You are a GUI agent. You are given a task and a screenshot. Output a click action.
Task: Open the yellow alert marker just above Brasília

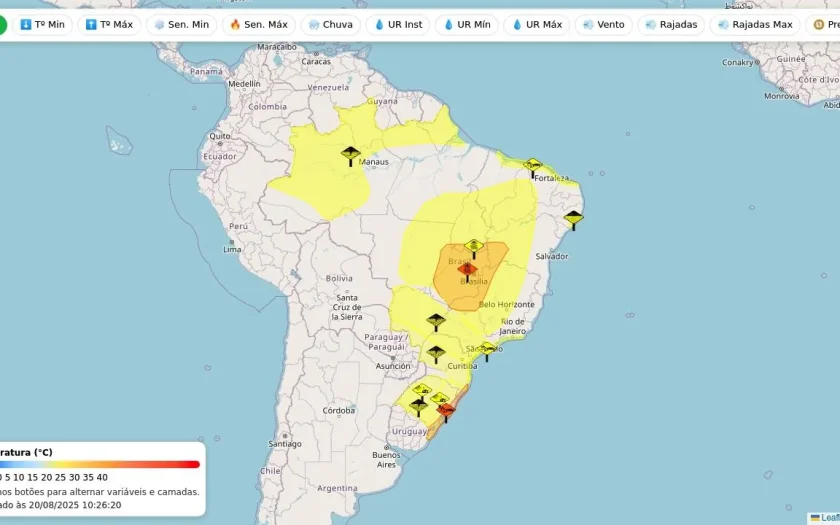pyautogui.click(x=474, y=249)
